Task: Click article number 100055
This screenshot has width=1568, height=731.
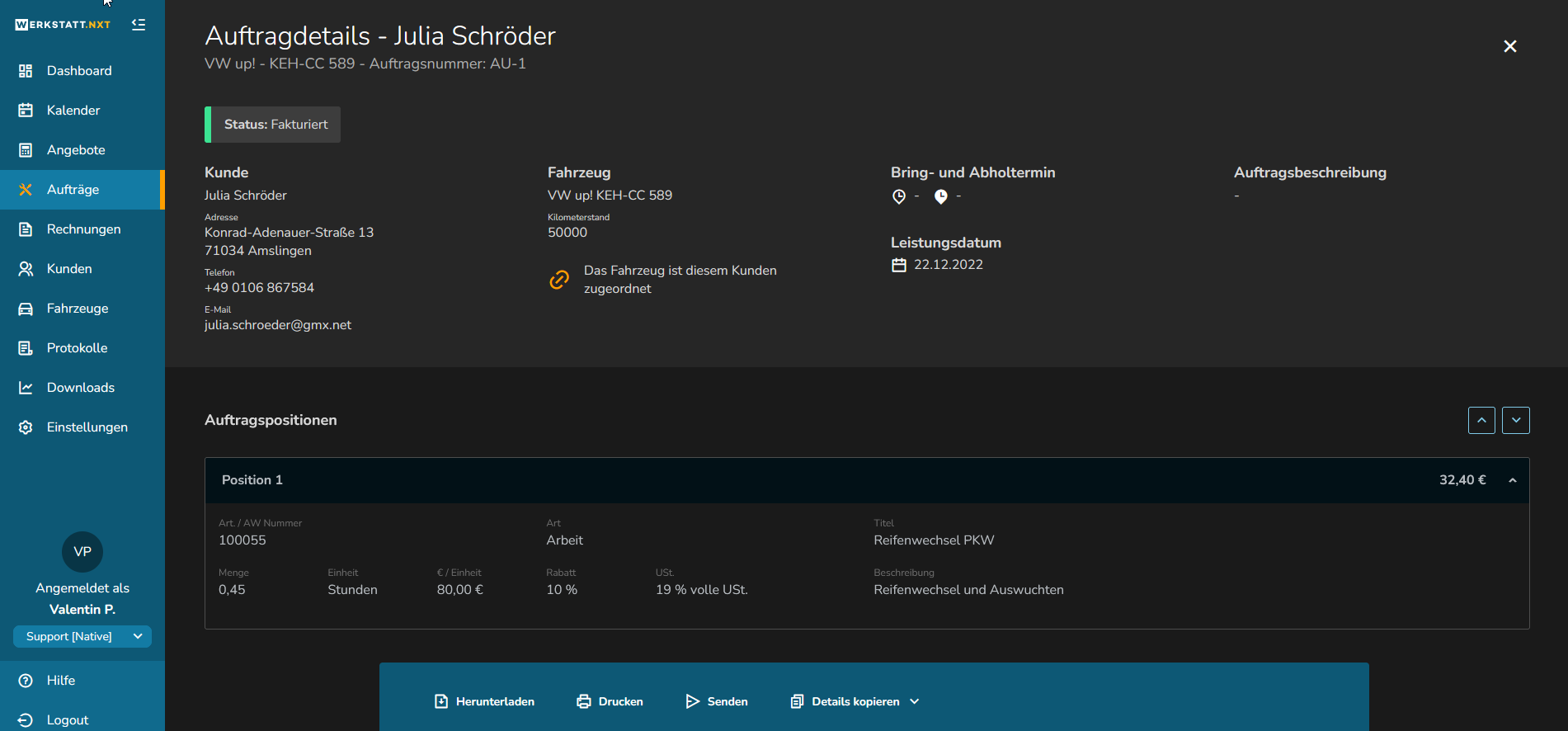Action: (x=242, y=540)
